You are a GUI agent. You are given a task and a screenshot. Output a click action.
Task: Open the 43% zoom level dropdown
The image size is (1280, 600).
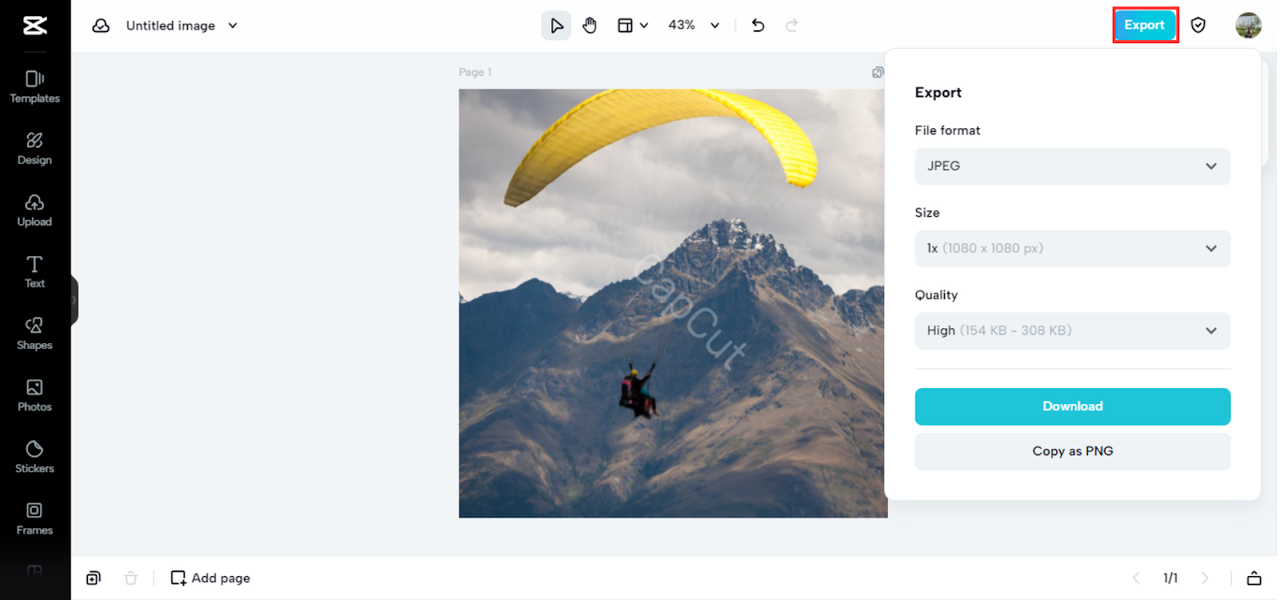(694, 26)
